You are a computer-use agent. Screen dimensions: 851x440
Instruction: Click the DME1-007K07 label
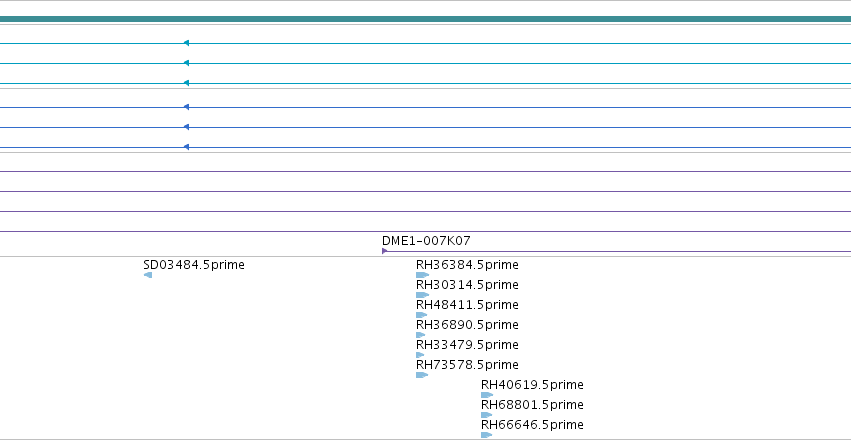[x=426, y=241]
